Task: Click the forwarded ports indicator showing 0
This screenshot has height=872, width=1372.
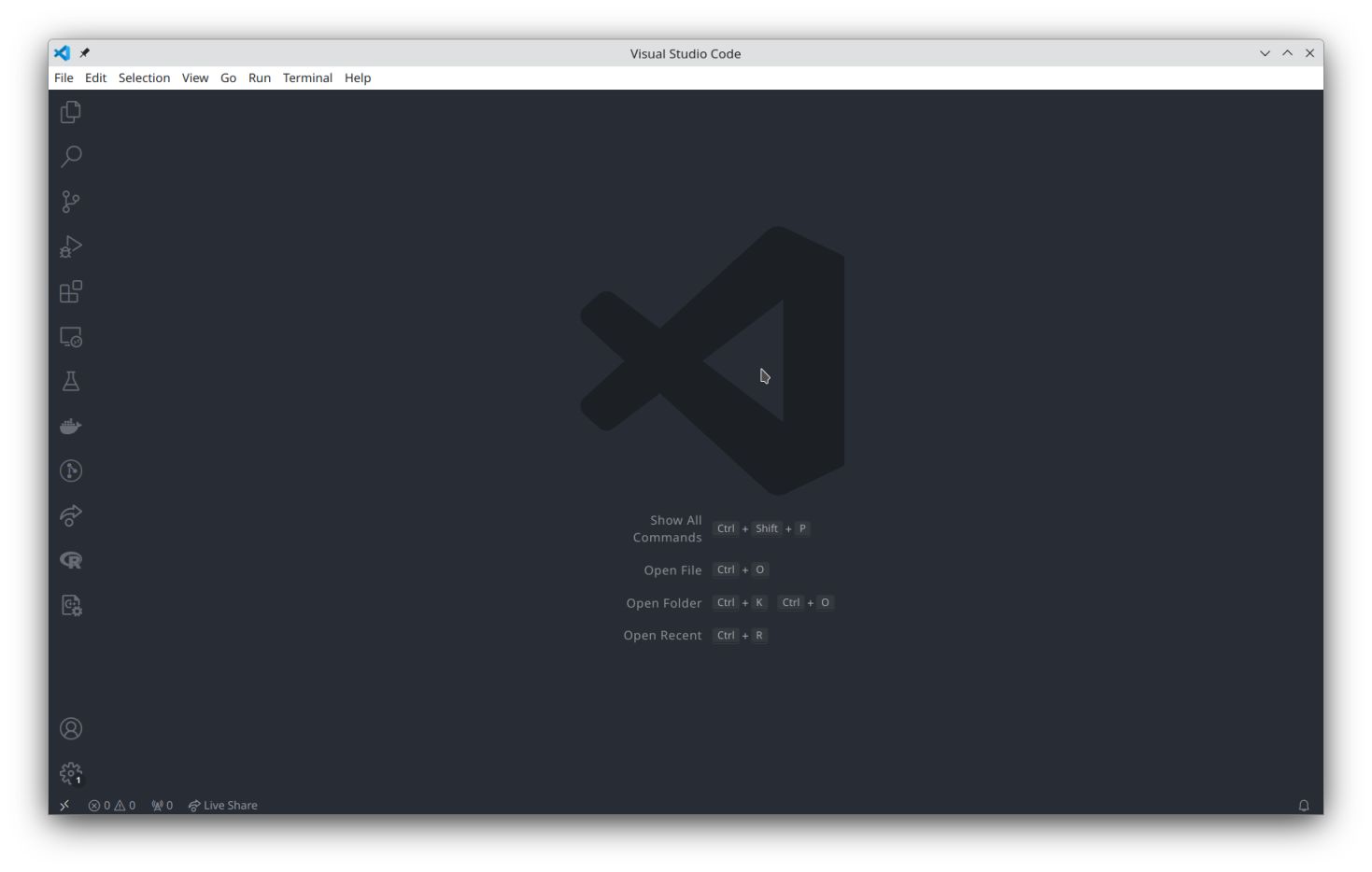Action: coord(163,806)
